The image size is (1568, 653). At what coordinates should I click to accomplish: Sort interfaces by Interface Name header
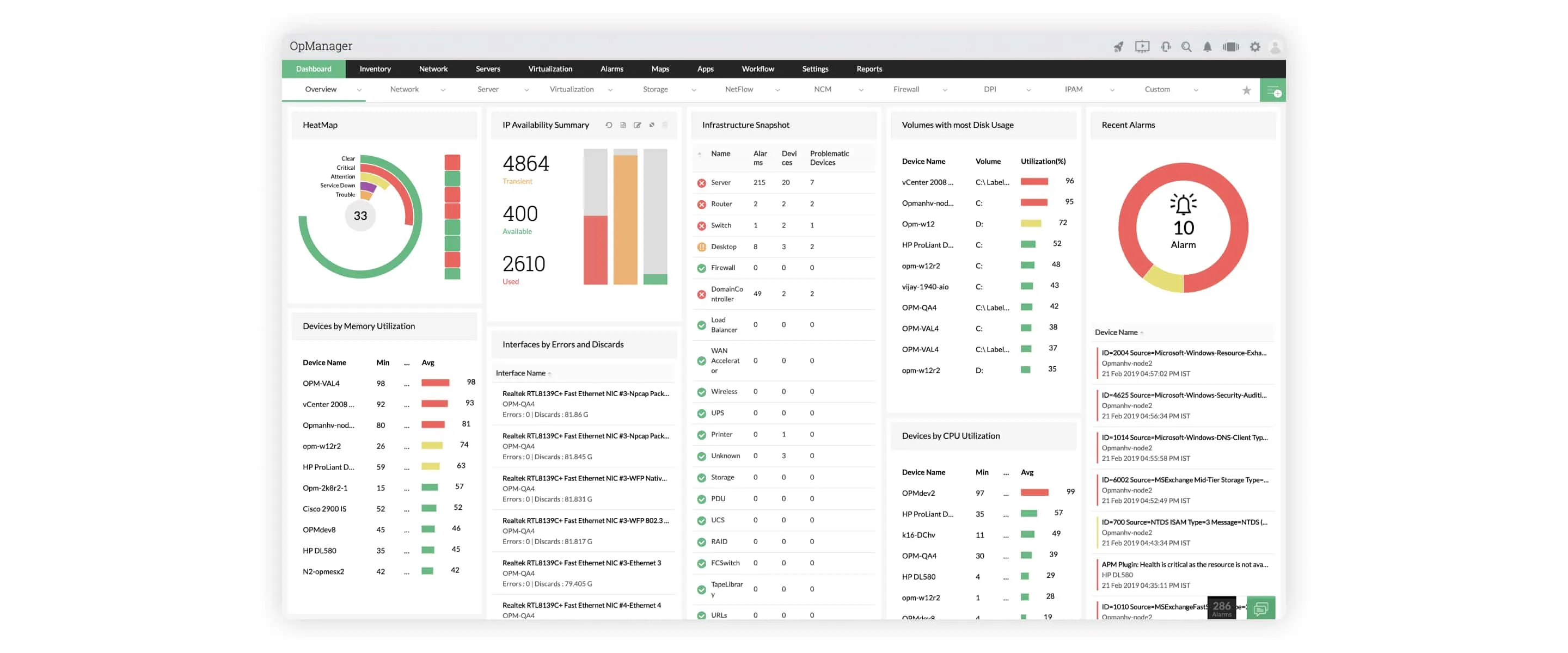[523, 372]
